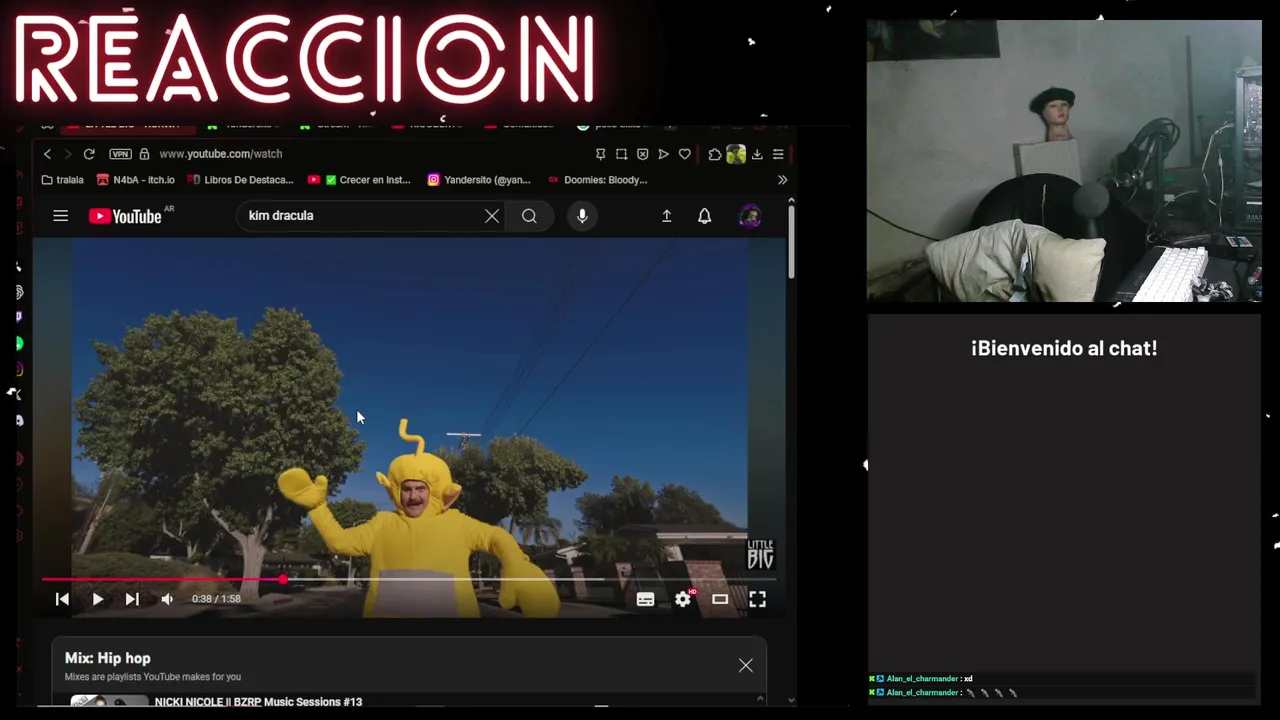This screenshot has width=1280, height=720.
Task: Enter full screen video mode
Action: click(757, 599)
